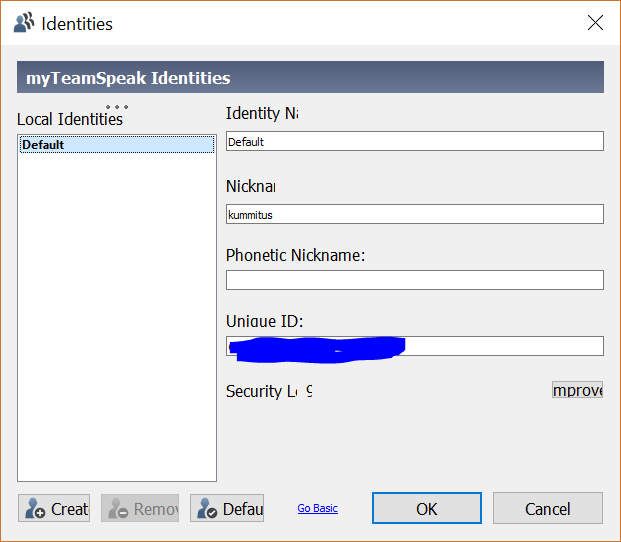Click empty area in Local Identities list
The height and width of the screenshot is (542, 621).
(x=117, y=320)
